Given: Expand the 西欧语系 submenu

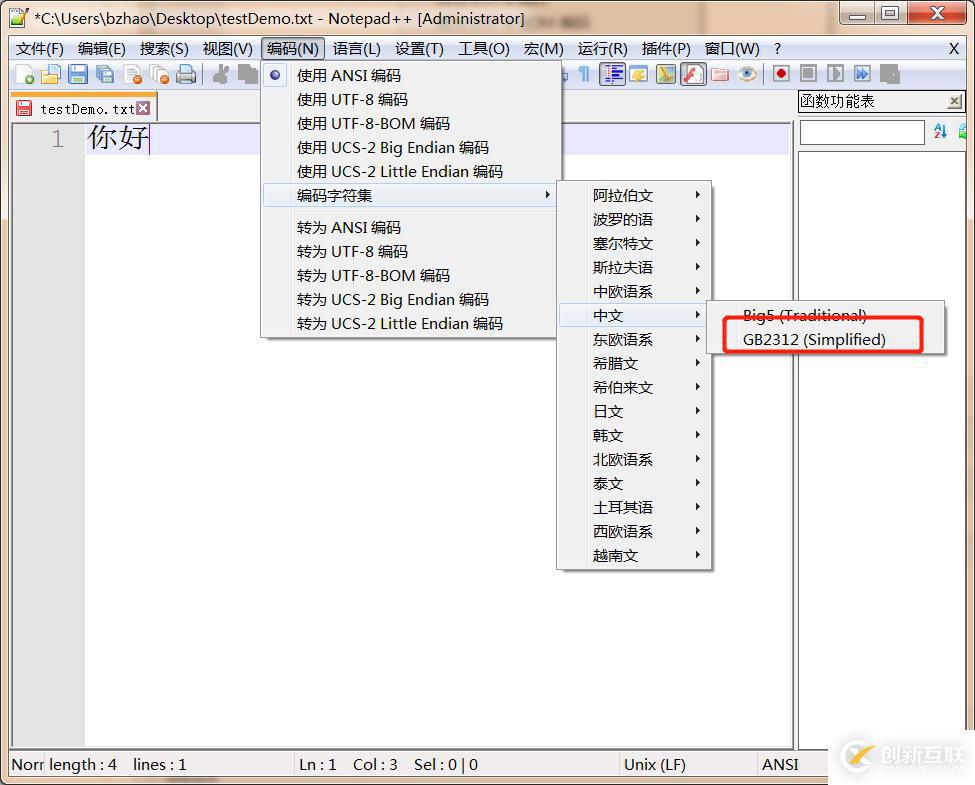Looking at the screenshot, I should [620, 531].
